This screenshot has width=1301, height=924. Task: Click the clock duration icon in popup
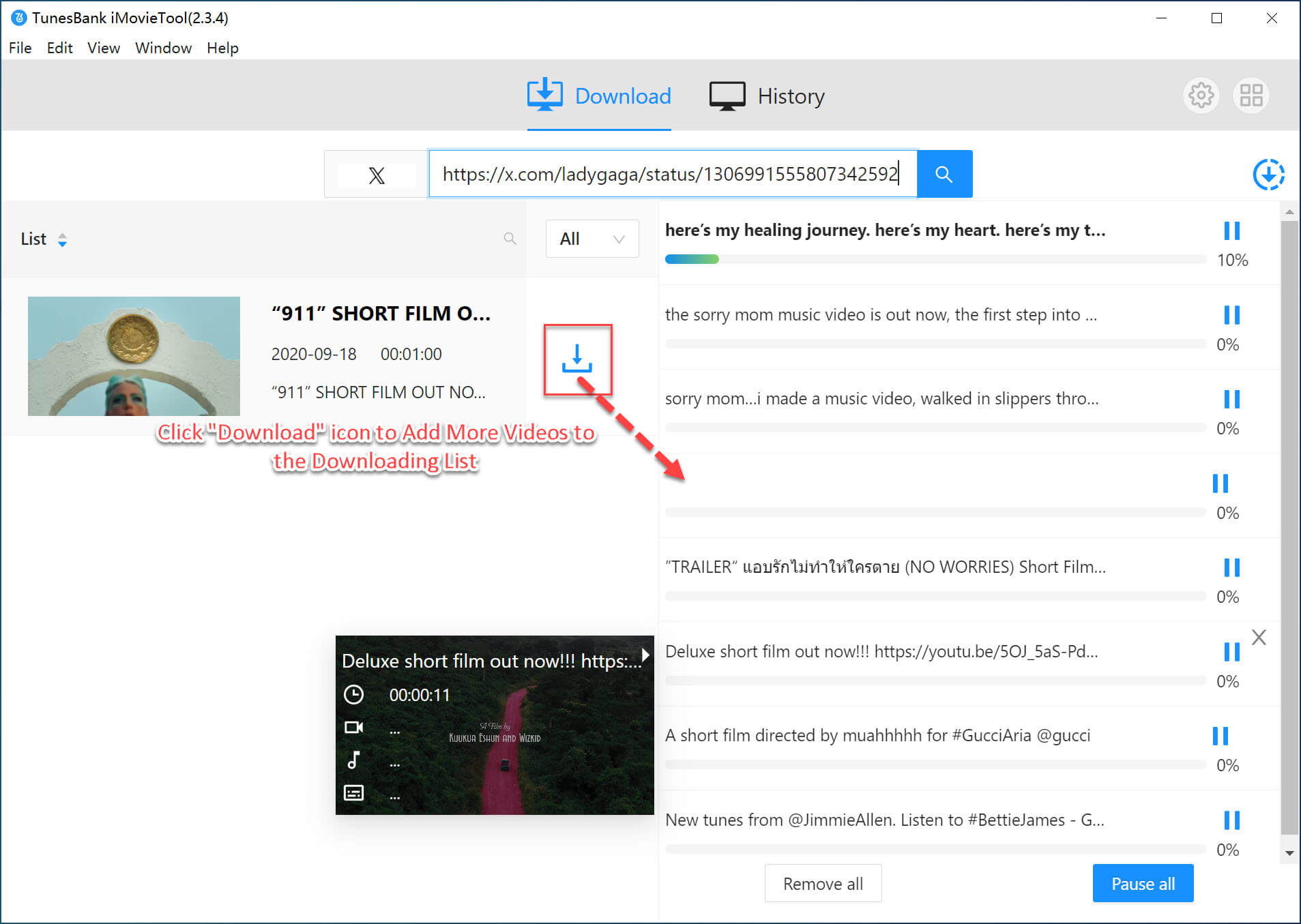pos(353,695)
